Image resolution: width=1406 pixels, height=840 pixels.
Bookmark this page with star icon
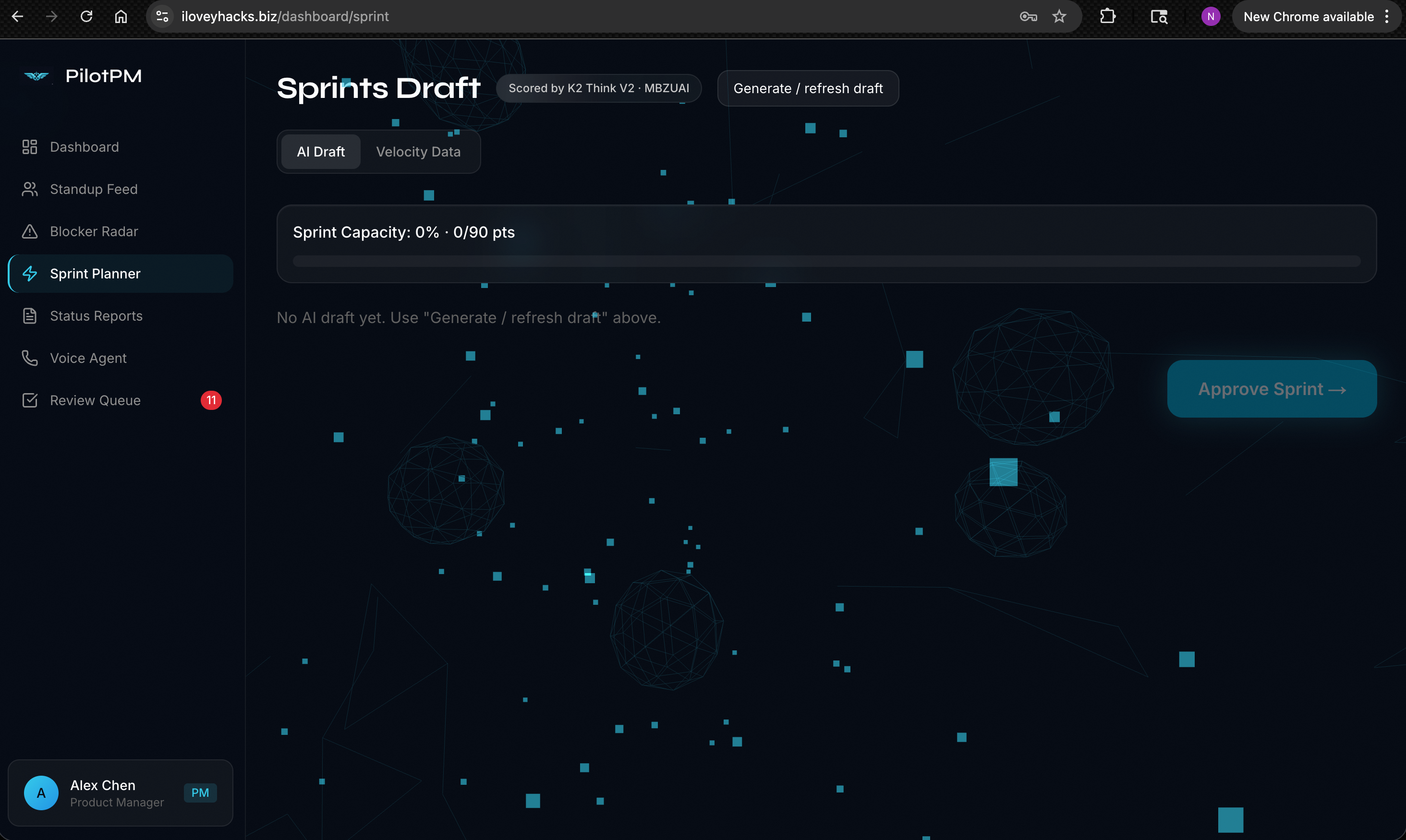pos(1059,16)
